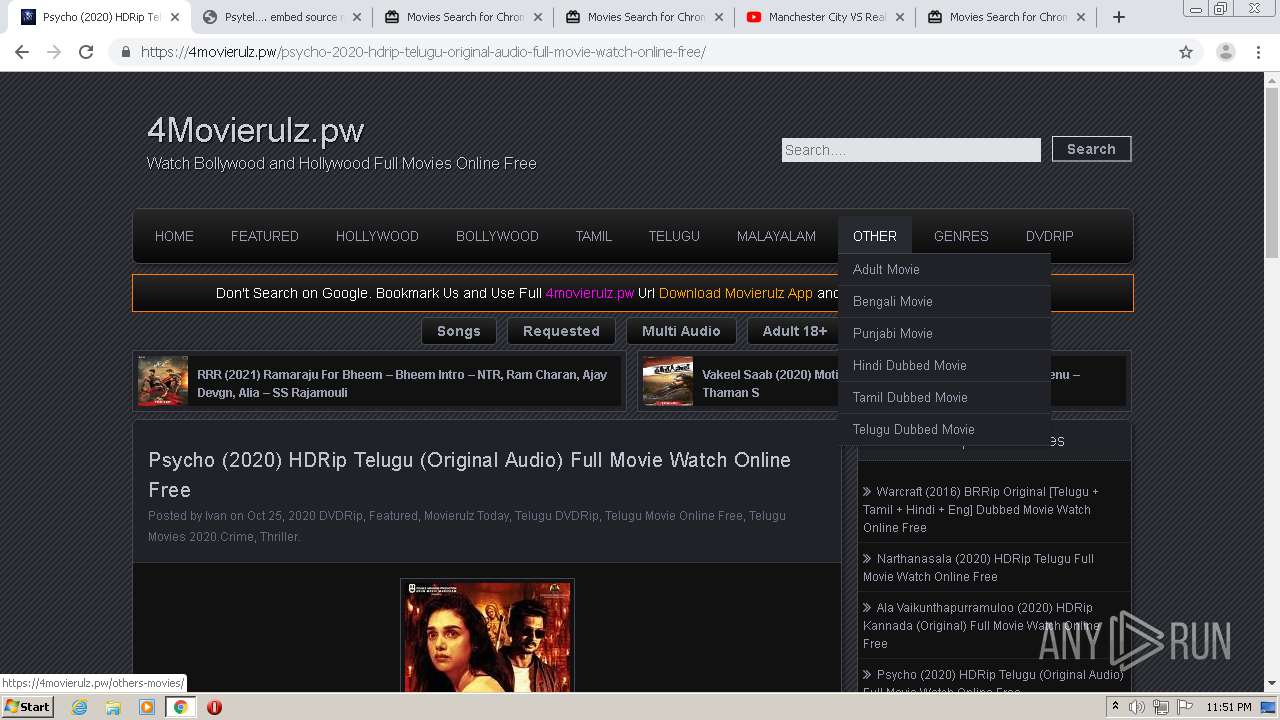This screenshot has height=720, width=1280.
Task: Switch to the Manchester City YouTube tab
Action: 825,17
